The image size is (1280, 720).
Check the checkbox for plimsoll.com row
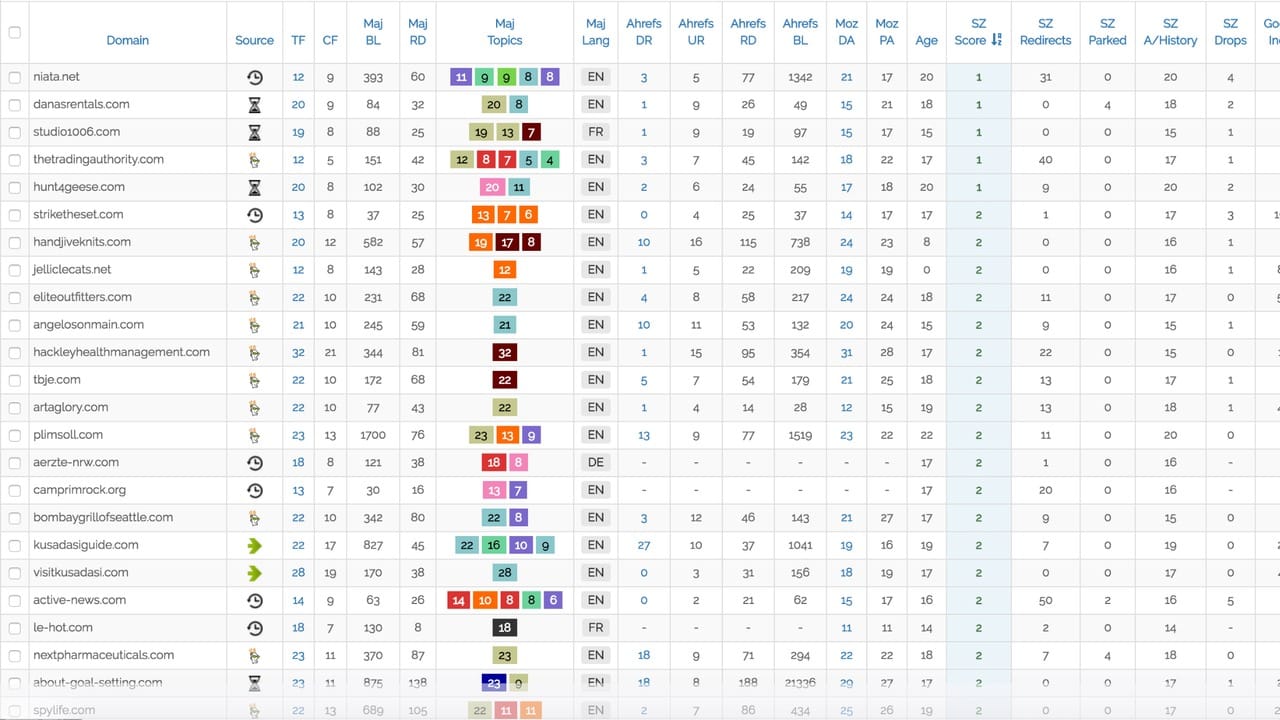[x=15, y=434]
